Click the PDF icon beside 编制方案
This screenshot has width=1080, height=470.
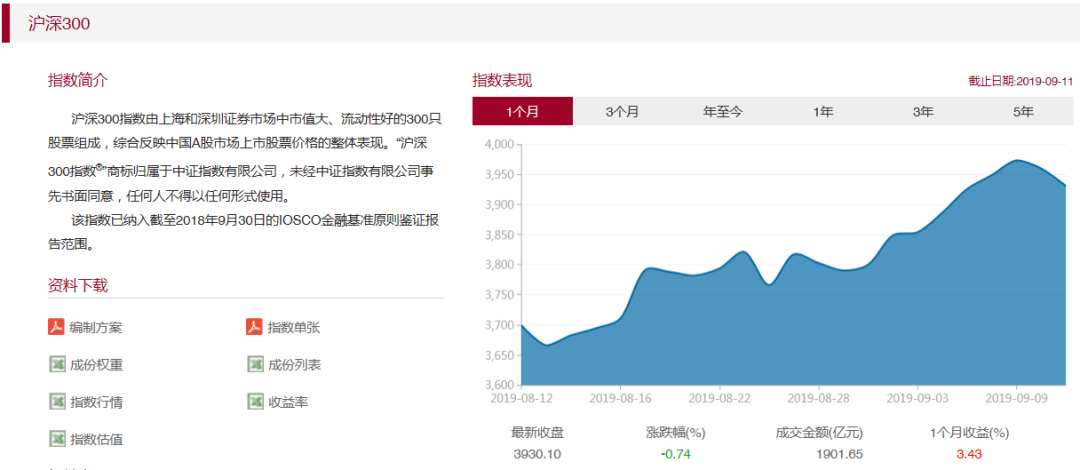[x=57, y=327]
